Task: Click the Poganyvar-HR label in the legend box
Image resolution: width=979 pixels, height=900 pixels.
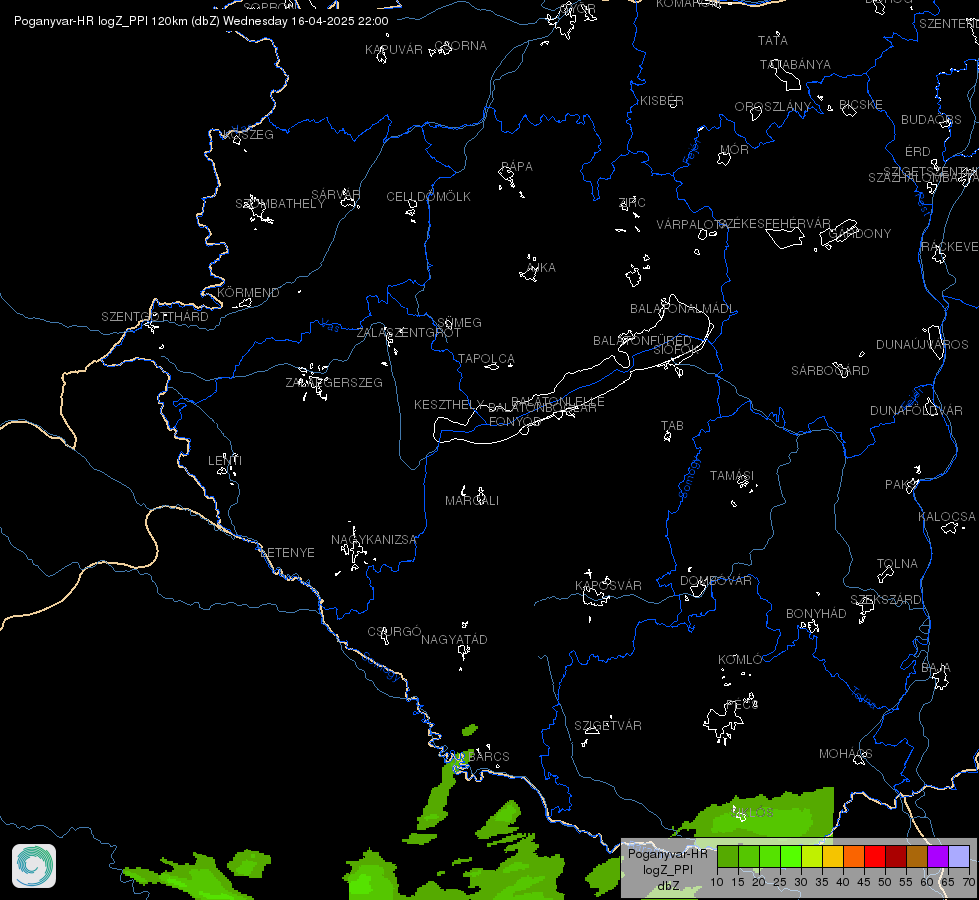Action: click(667, 854)
